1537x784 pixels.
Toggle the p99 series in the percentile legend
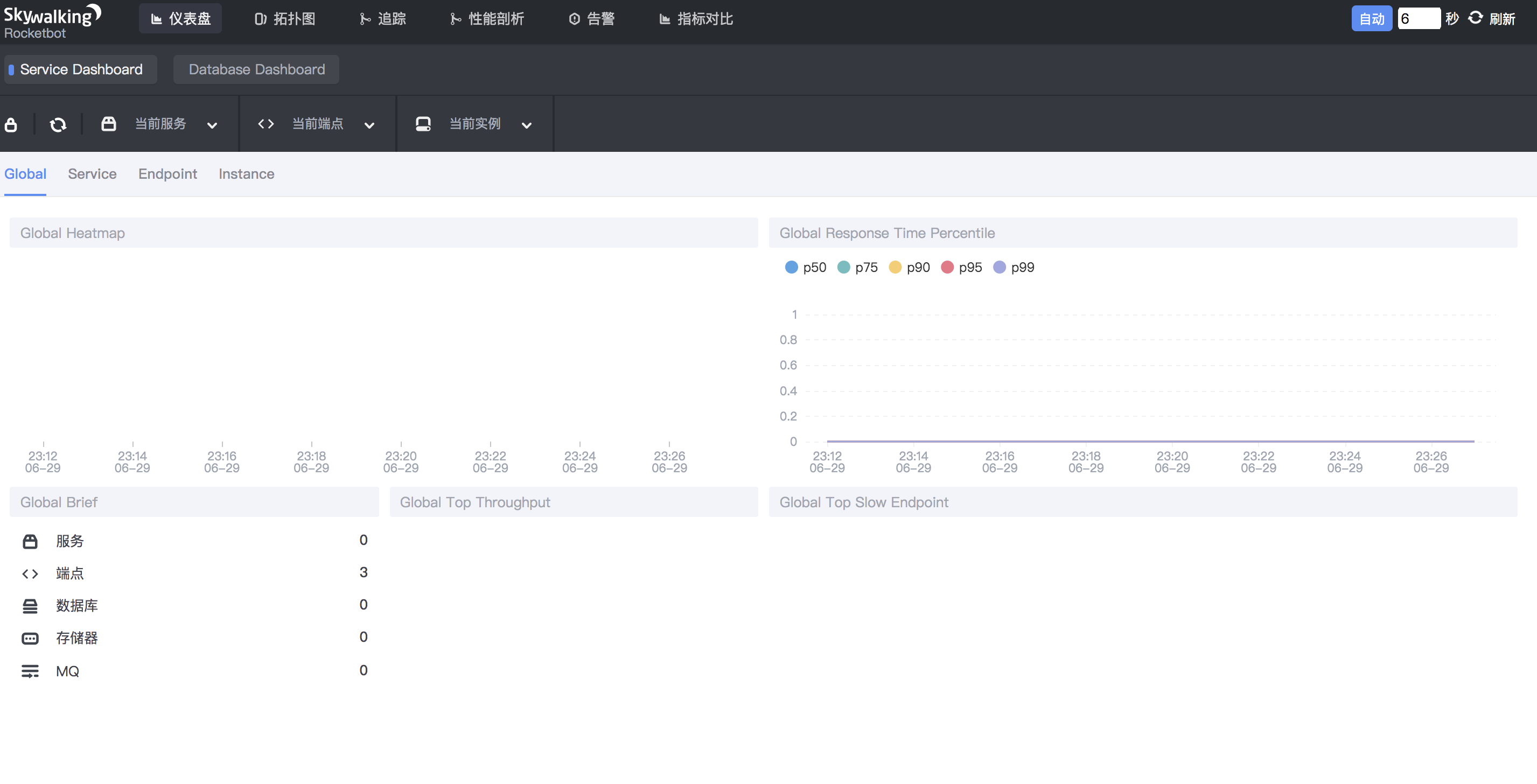click(1013, 267)
